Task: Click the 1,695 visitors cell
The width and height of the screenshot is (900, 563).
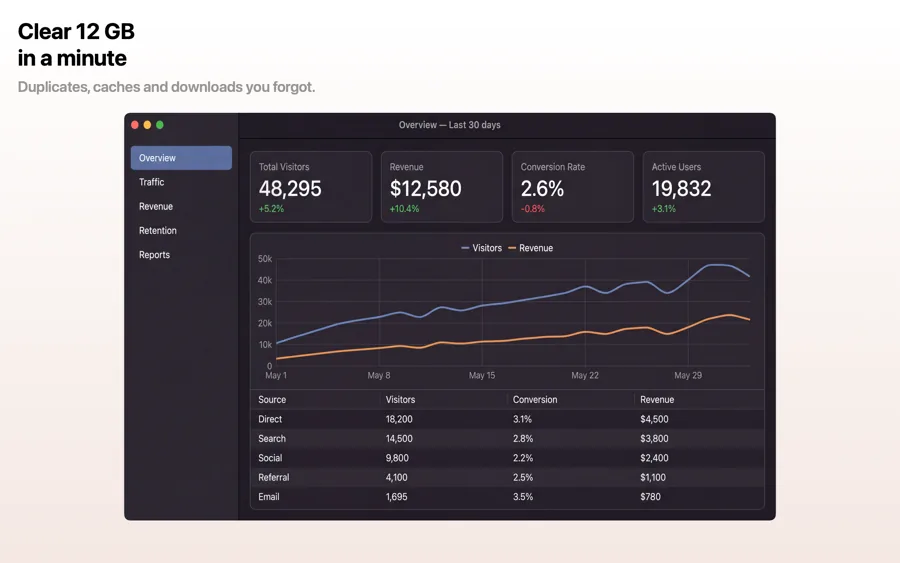Action: pos(396,497)
